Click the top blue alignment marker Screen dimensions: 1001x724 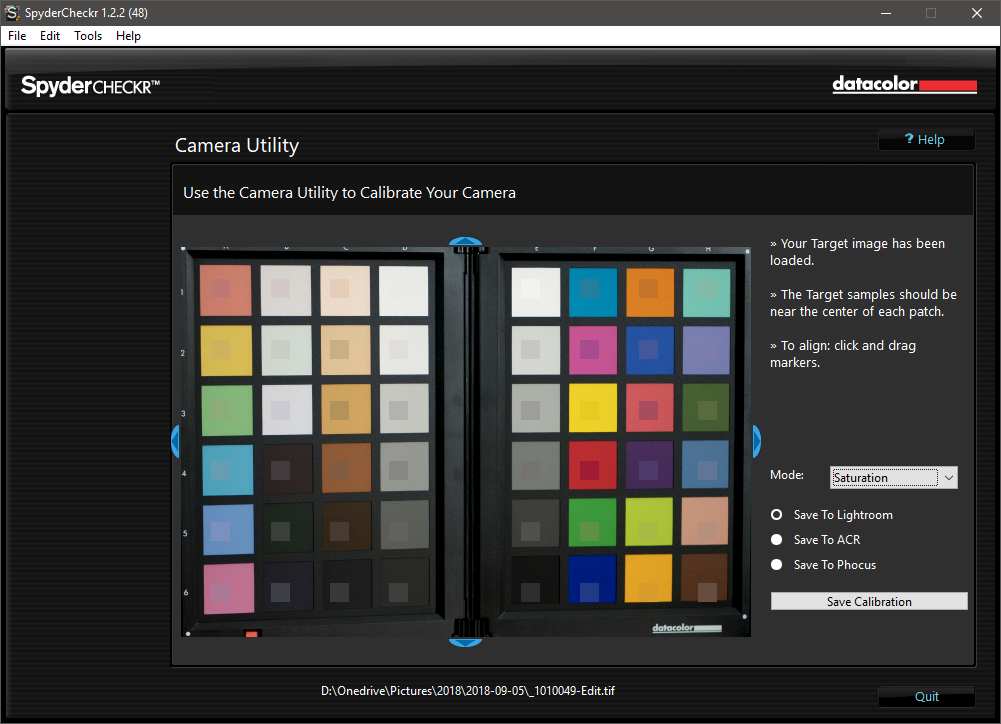pyautogui.click(x=465, y=241)
